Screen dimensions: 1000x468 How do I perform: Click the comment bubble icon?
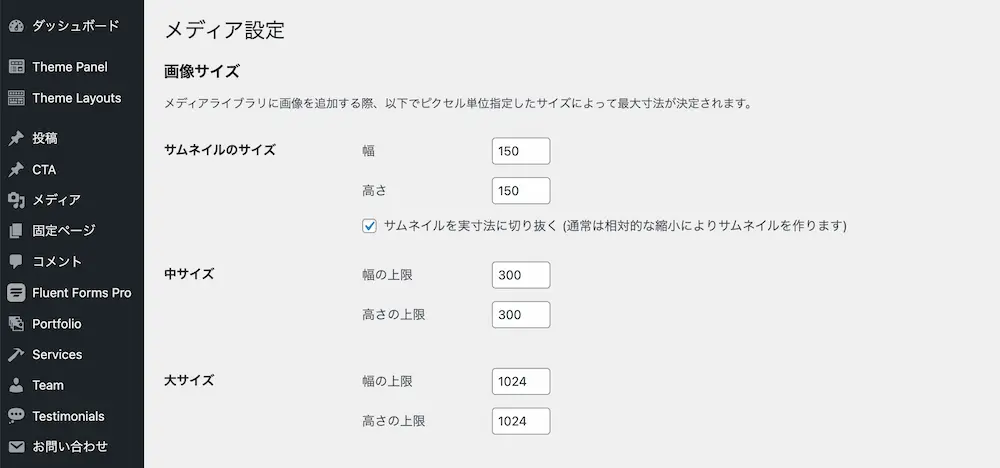tap(15, 262)
